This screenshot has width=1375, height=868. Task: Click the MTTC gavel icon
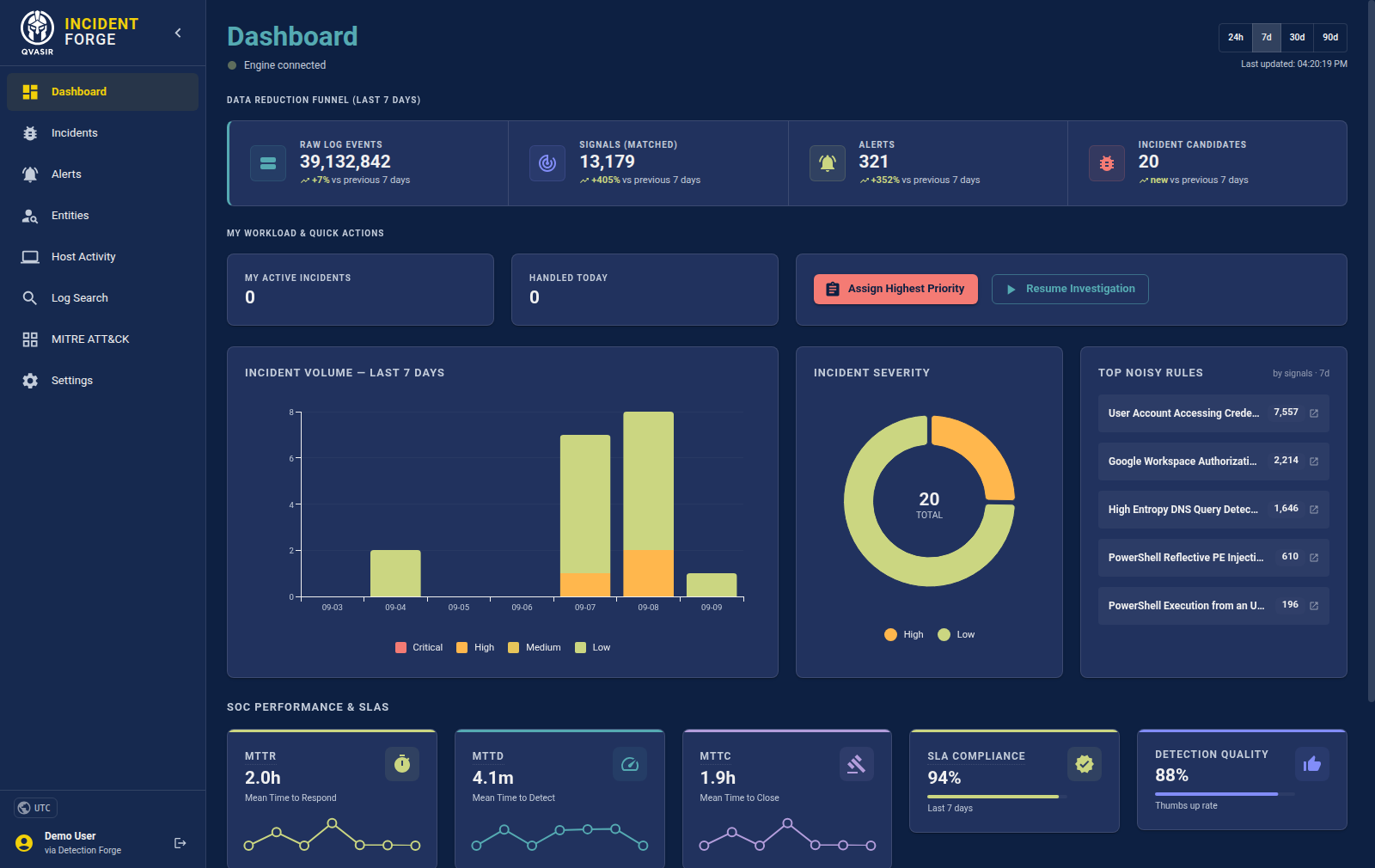tap(857, 764)
